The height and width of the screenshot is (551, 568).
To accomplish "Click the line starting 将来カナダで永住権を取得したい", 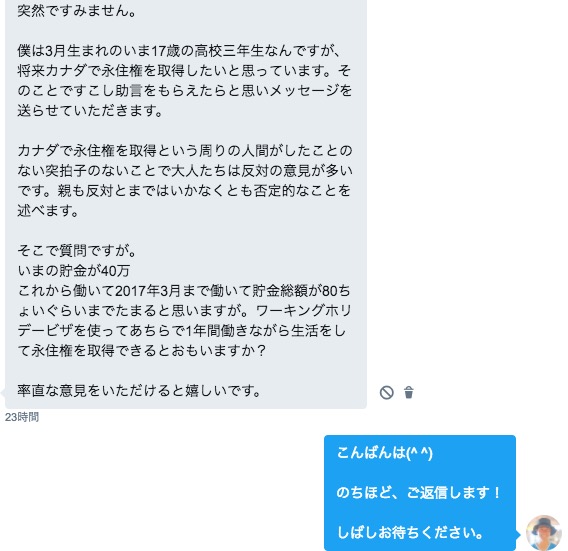I will point(184,71).
